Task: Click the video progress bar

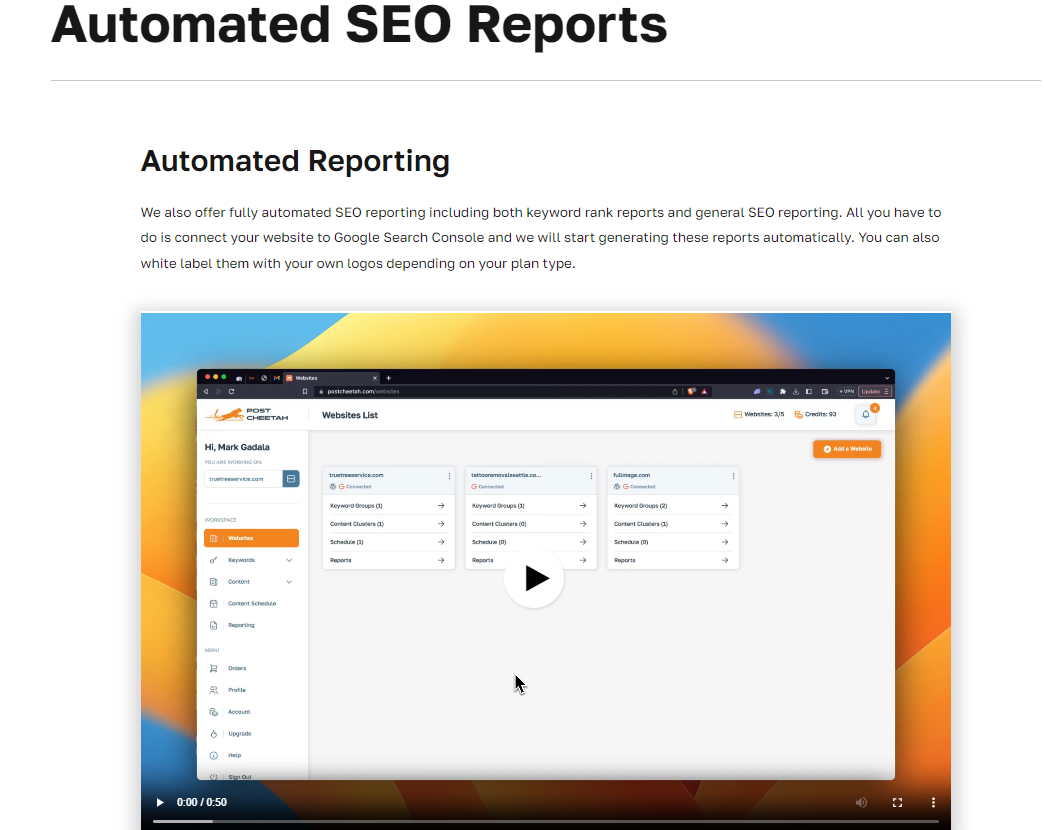Action: point(545,821)
